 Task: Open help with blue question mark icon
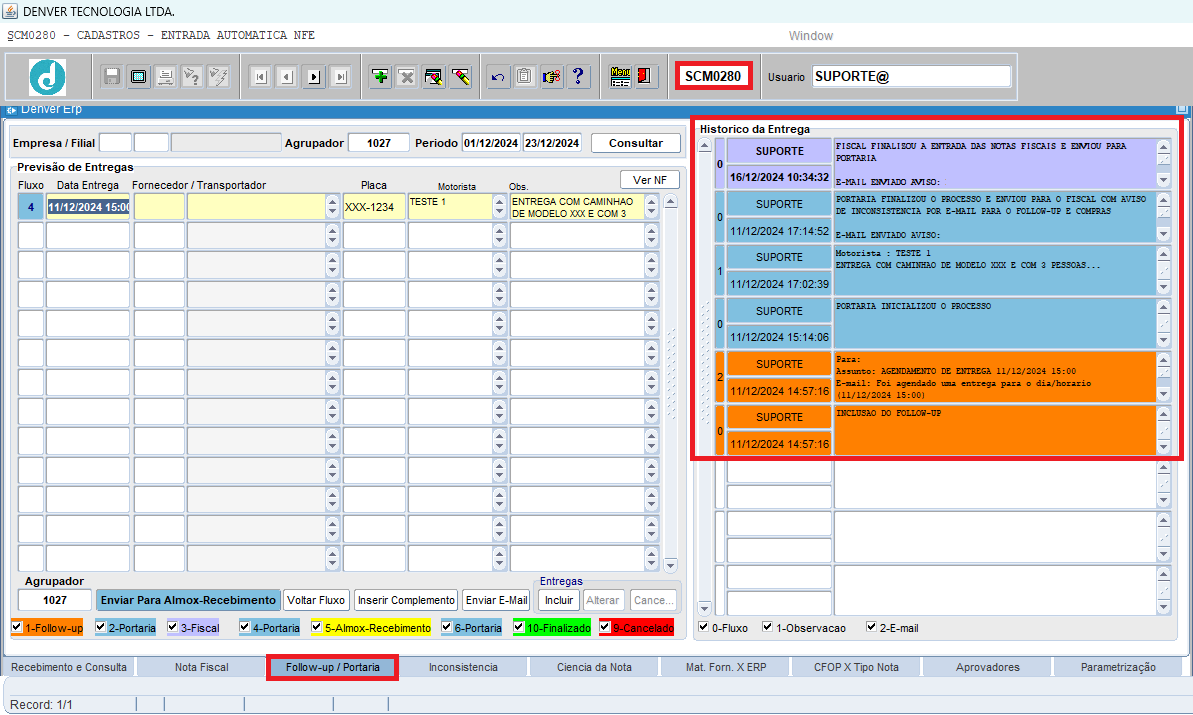coord(578,77)
